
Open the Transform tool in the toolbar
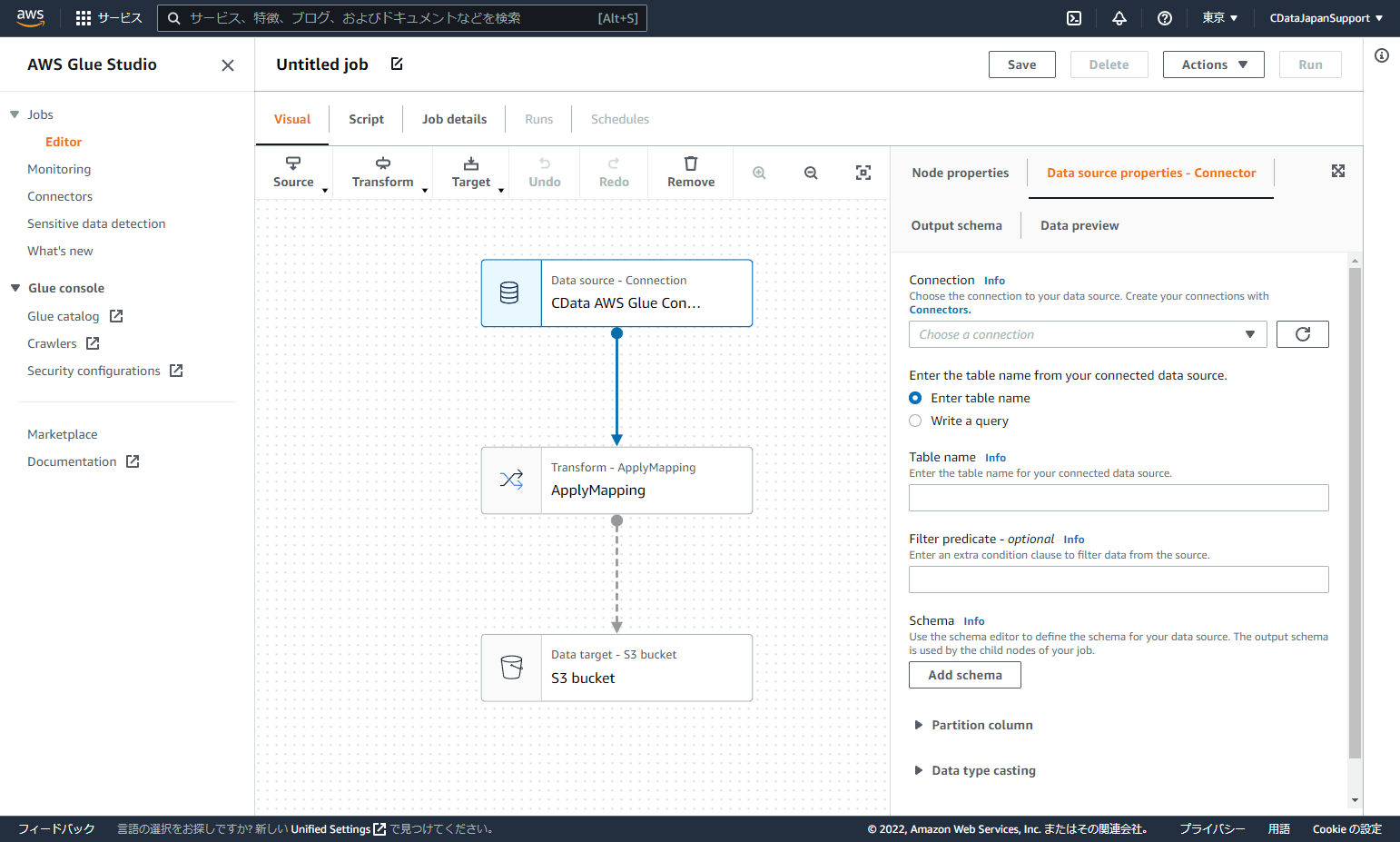(x=382, y=173)
